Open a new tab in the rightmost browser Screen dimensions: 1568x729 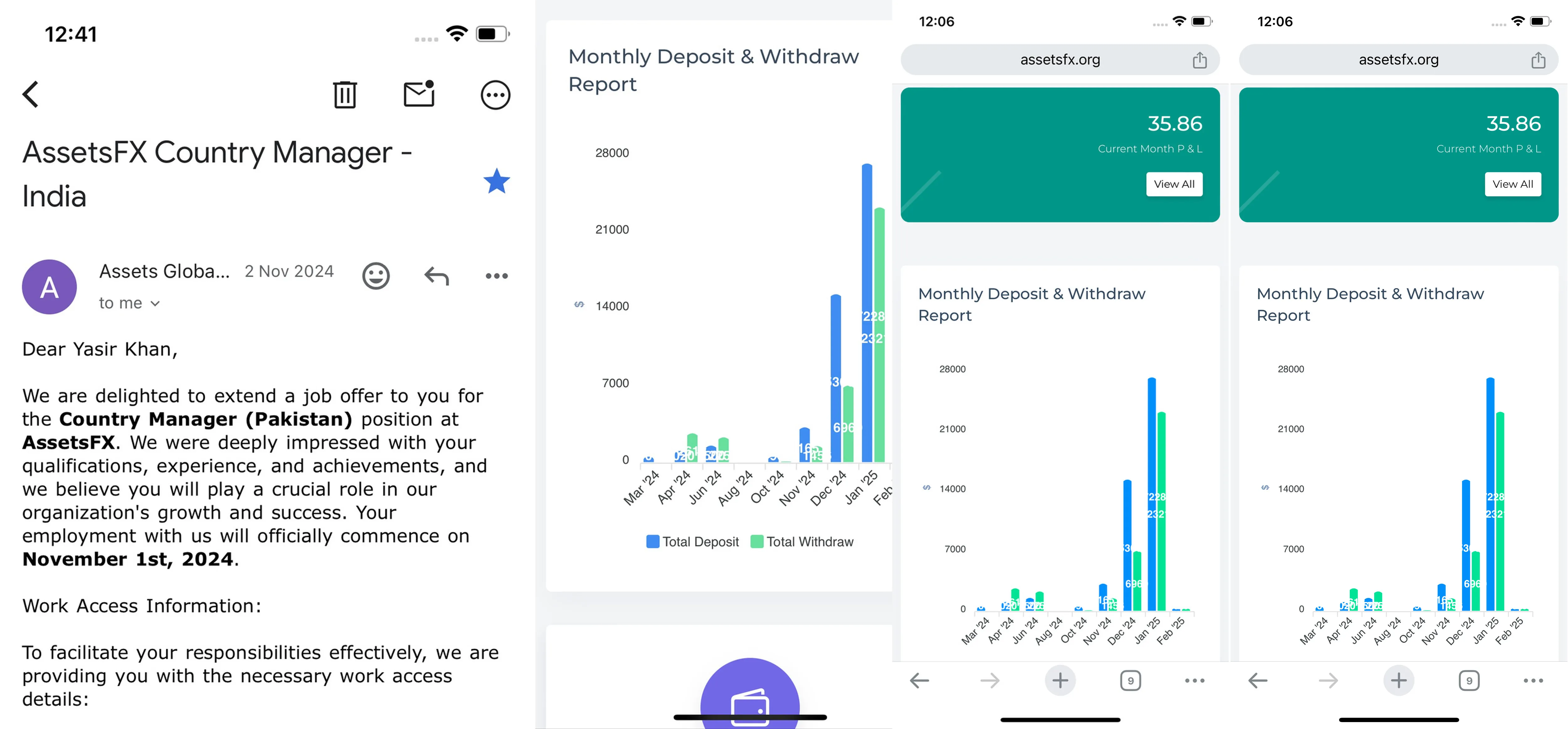tap(1398, 680)
